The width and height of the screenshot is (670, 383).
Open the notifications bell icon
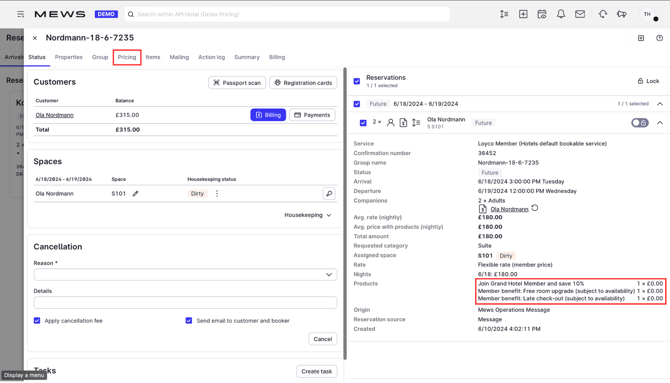561,14
